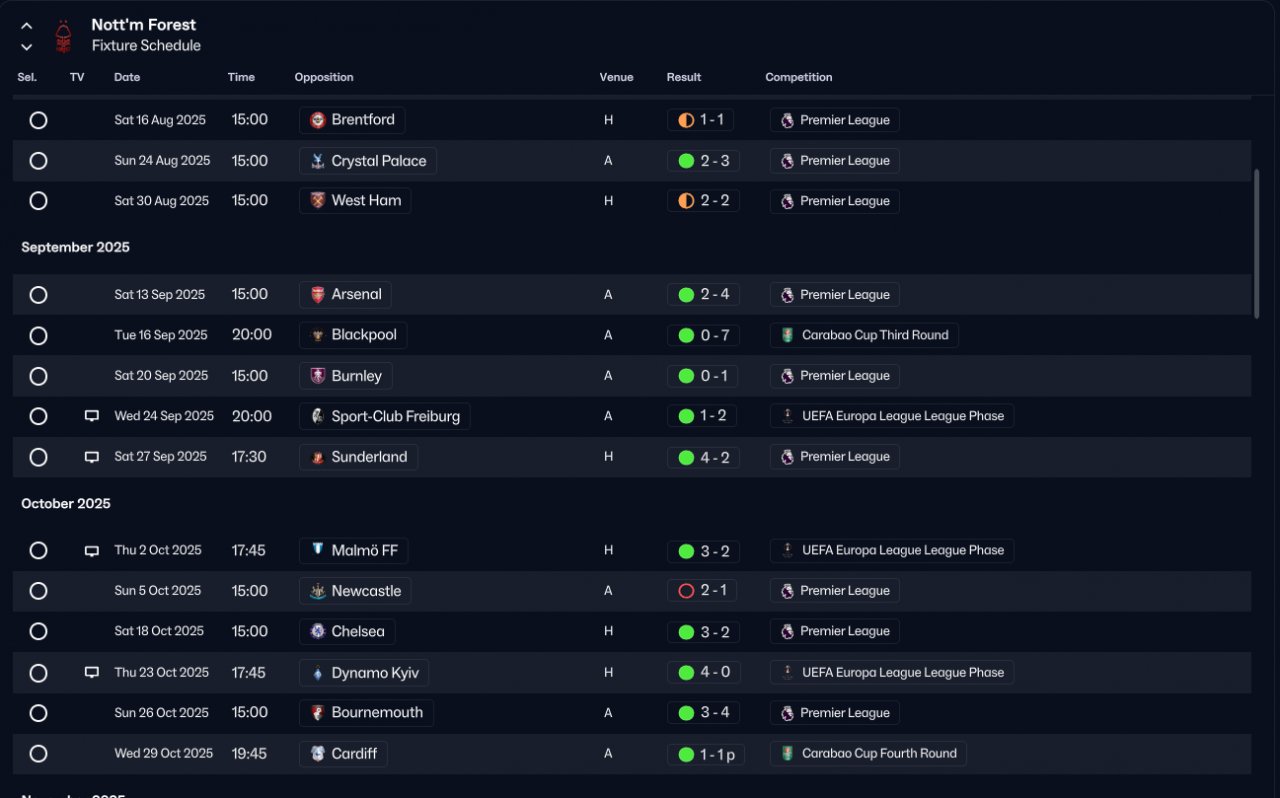Viewport: 1280px width, 798px height.
Task: Click the TV icon on the Malmö FF fixture
Action: point(92,551)
